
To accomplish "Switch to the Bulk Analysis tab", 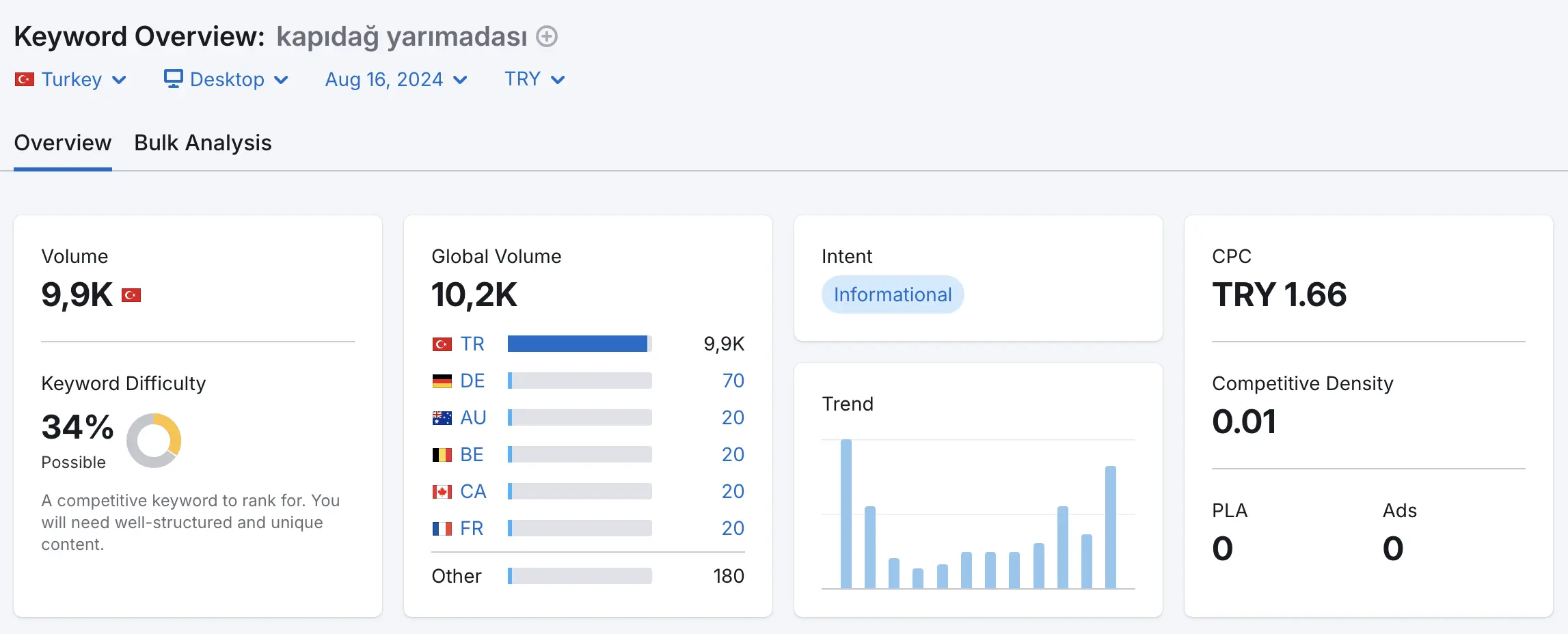I will point(203,143).
